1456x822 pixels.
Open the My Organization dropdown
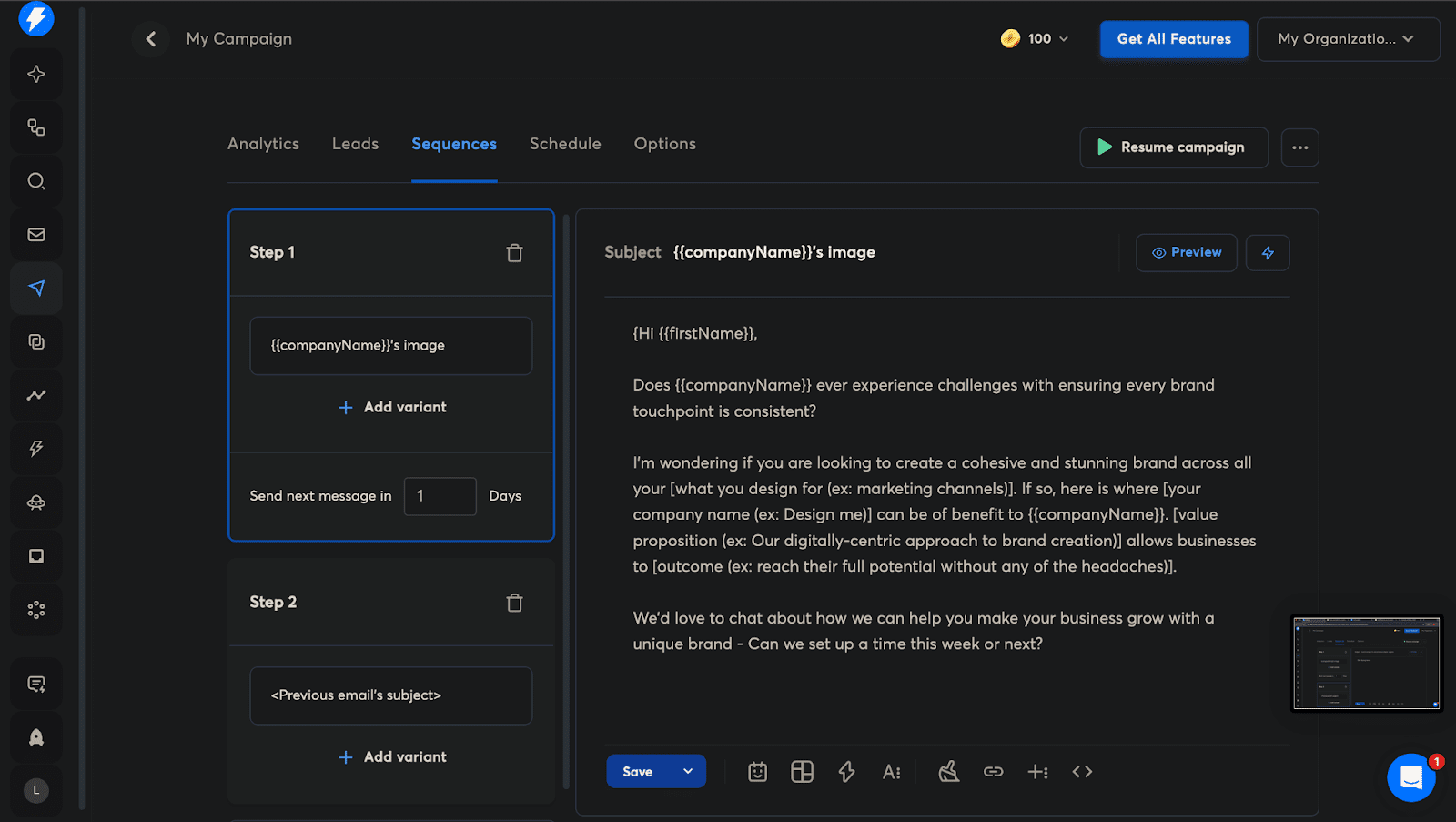click(x=1347, y=39)
